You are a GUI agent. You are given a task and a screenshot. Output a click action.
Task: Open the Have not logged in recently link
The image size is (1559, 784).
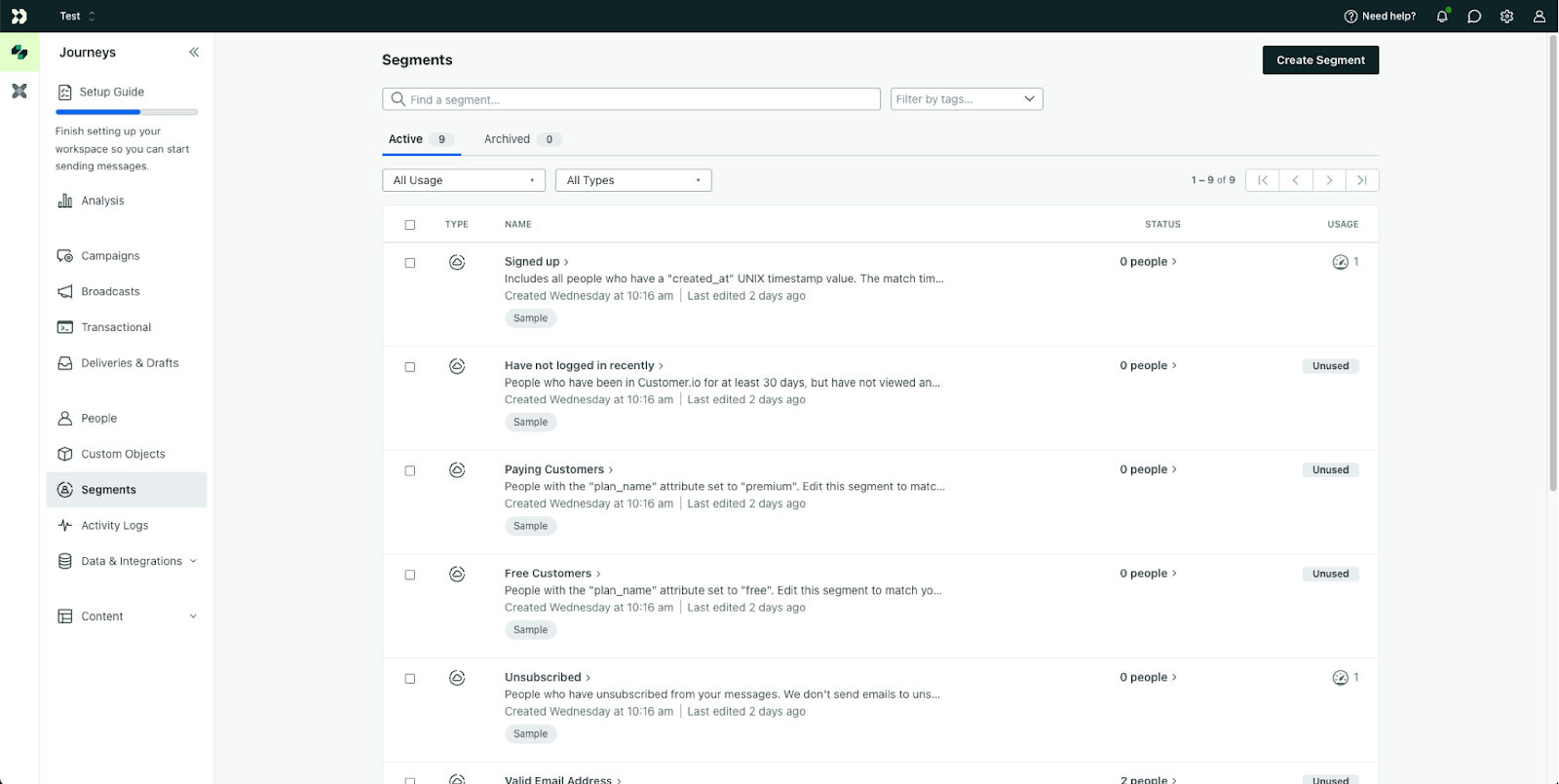584,366
